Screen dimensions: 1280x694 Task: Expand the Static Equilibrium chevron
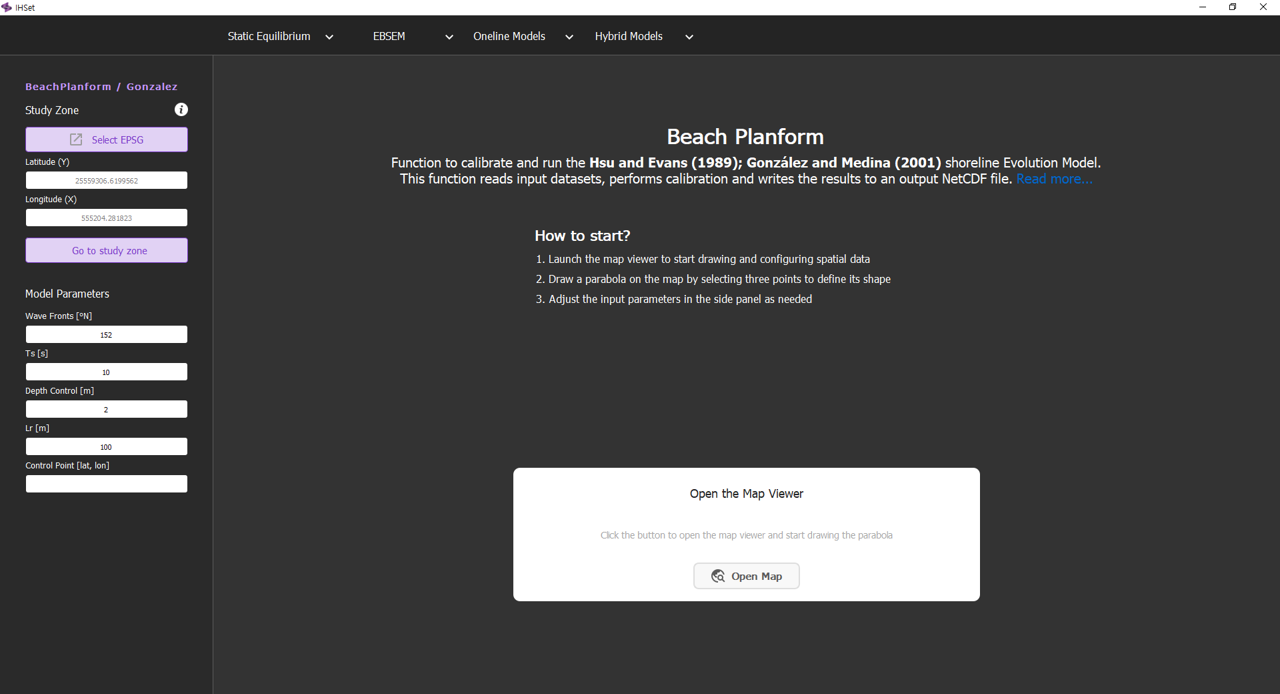(329, 37)
